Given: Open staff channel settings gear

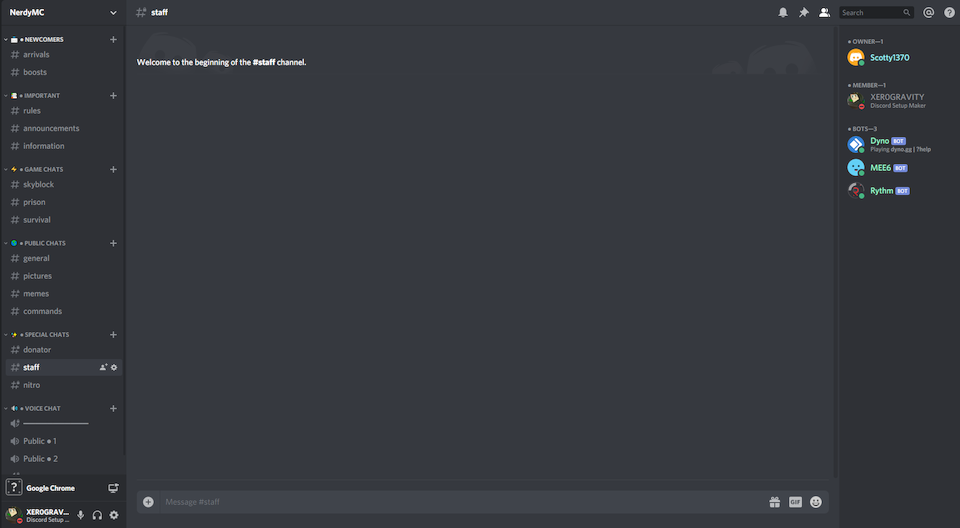Looking at the screenshot, I should coord(114,368).
